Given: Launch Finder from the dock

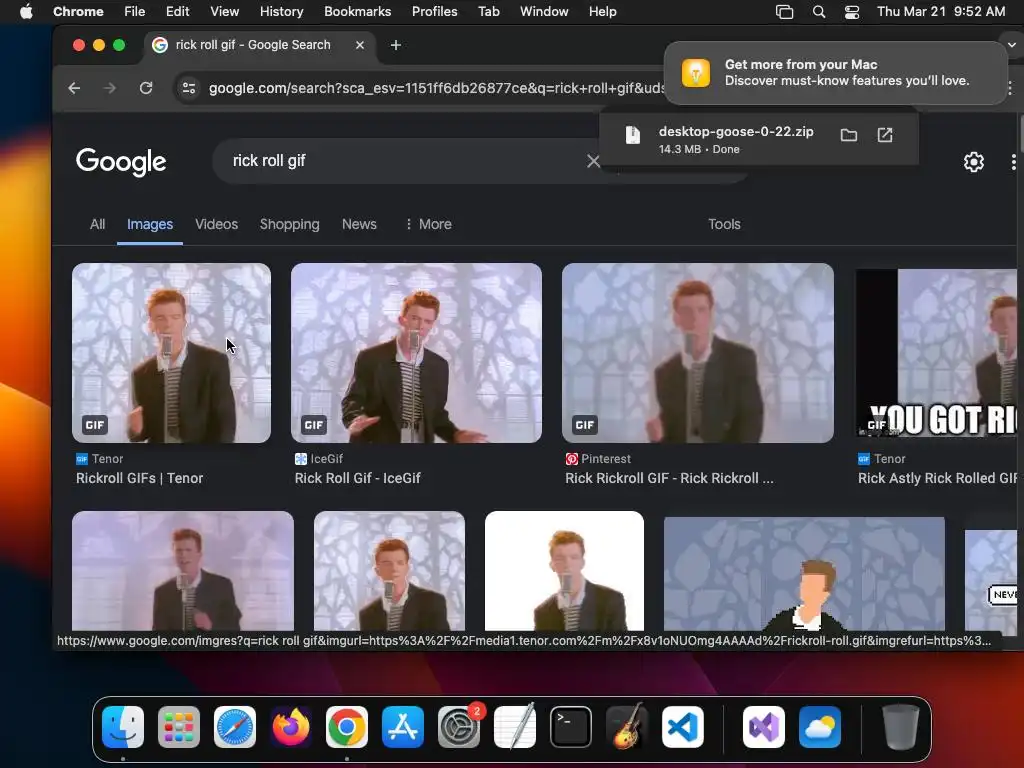Looking at the screenshot, I should (123, 727).
